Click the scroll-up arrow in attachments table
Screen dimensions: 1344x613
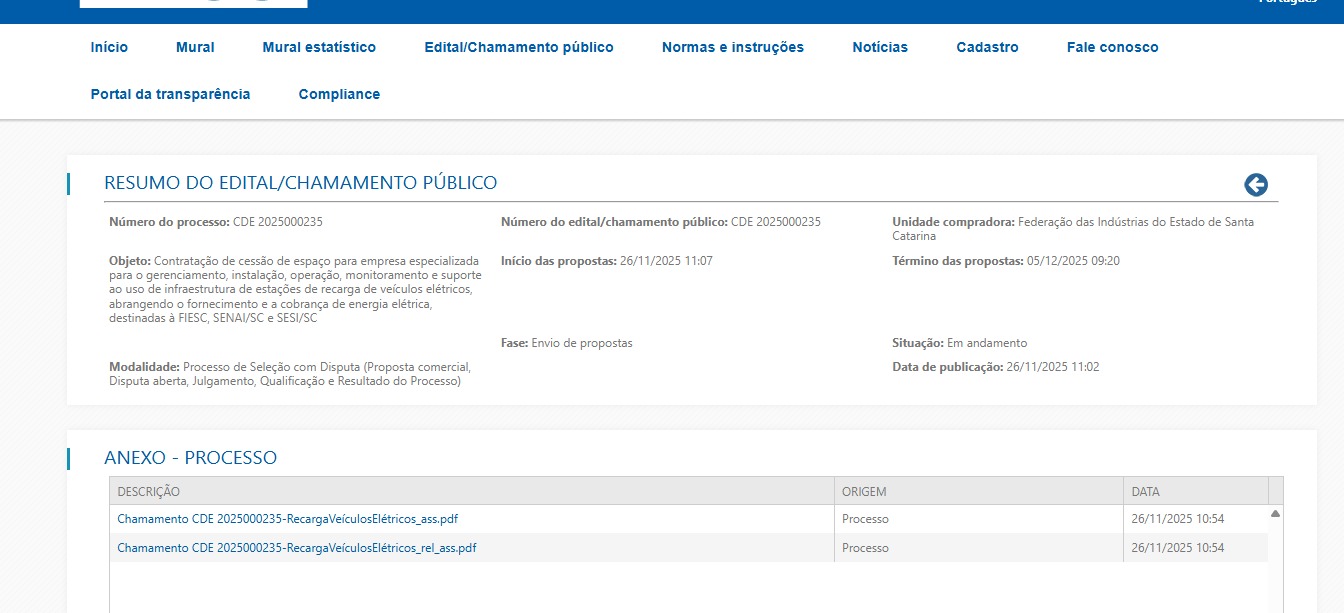pyautogui.click(x=1275, y=514)
